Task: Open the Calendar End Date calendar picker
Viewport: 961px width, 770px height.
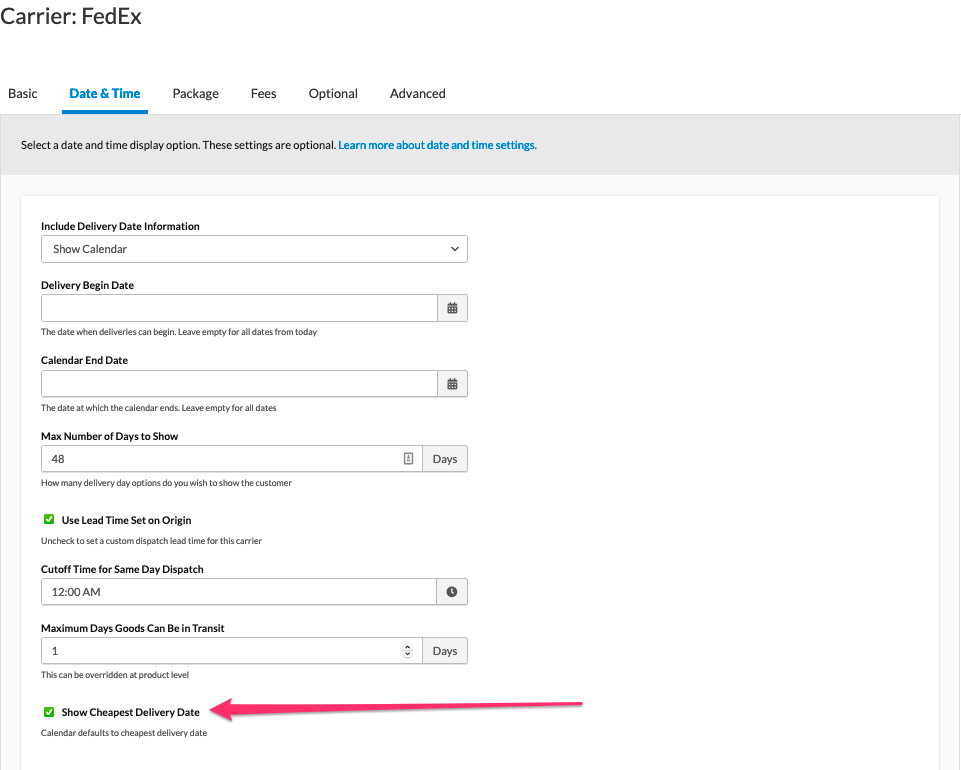Action: coord(452,383)
